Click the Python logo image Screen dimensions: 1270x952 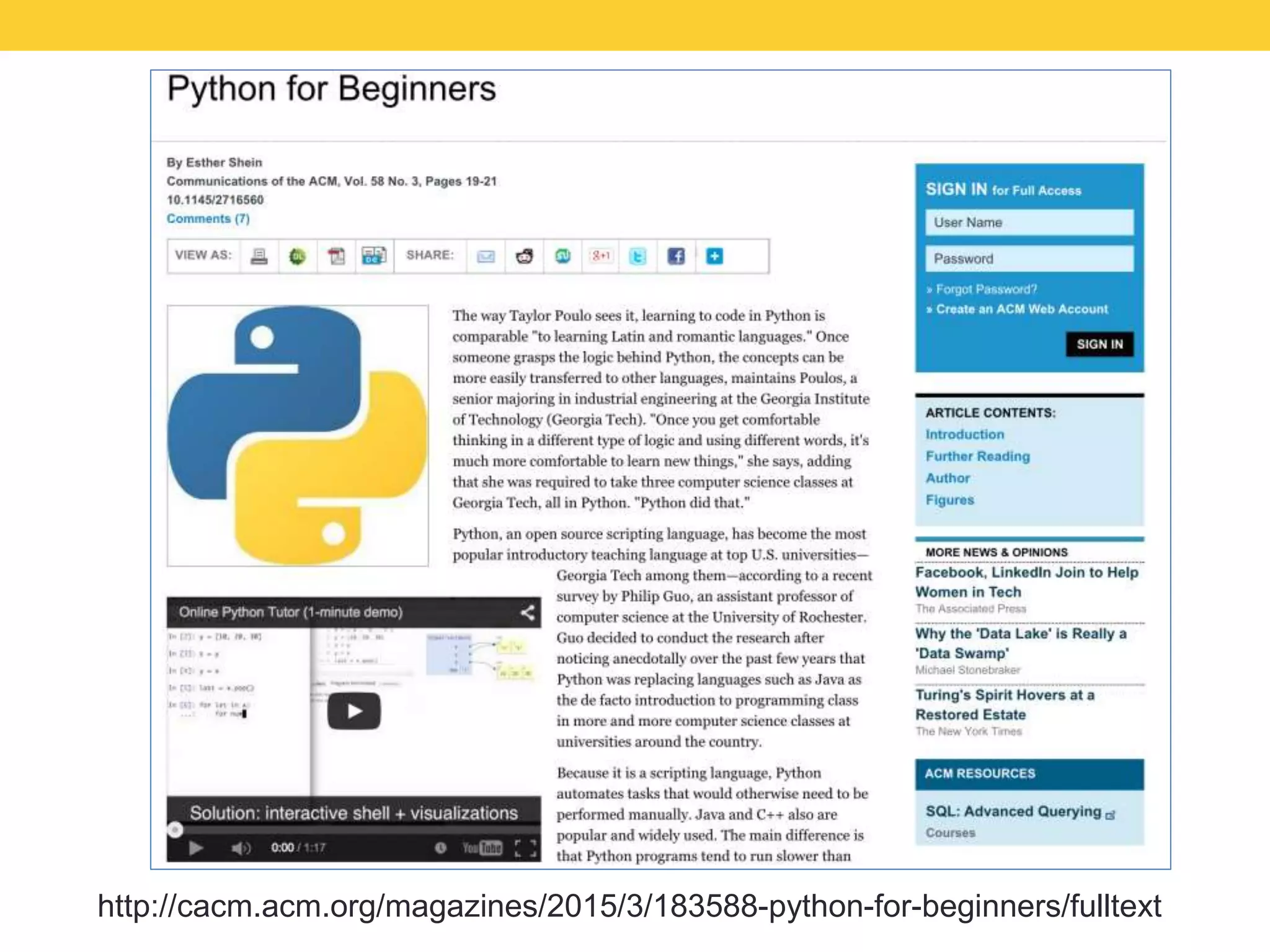coord(298,436)
